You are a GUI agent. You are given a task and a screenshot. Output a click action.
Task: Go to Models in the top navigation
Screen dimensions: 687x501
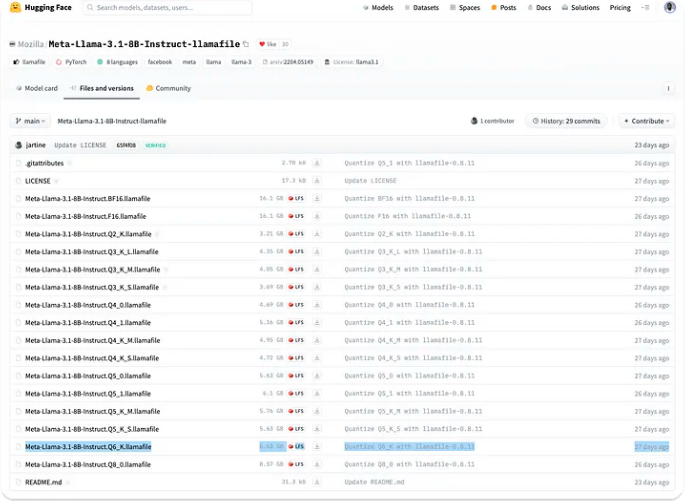tap(378, 7)
